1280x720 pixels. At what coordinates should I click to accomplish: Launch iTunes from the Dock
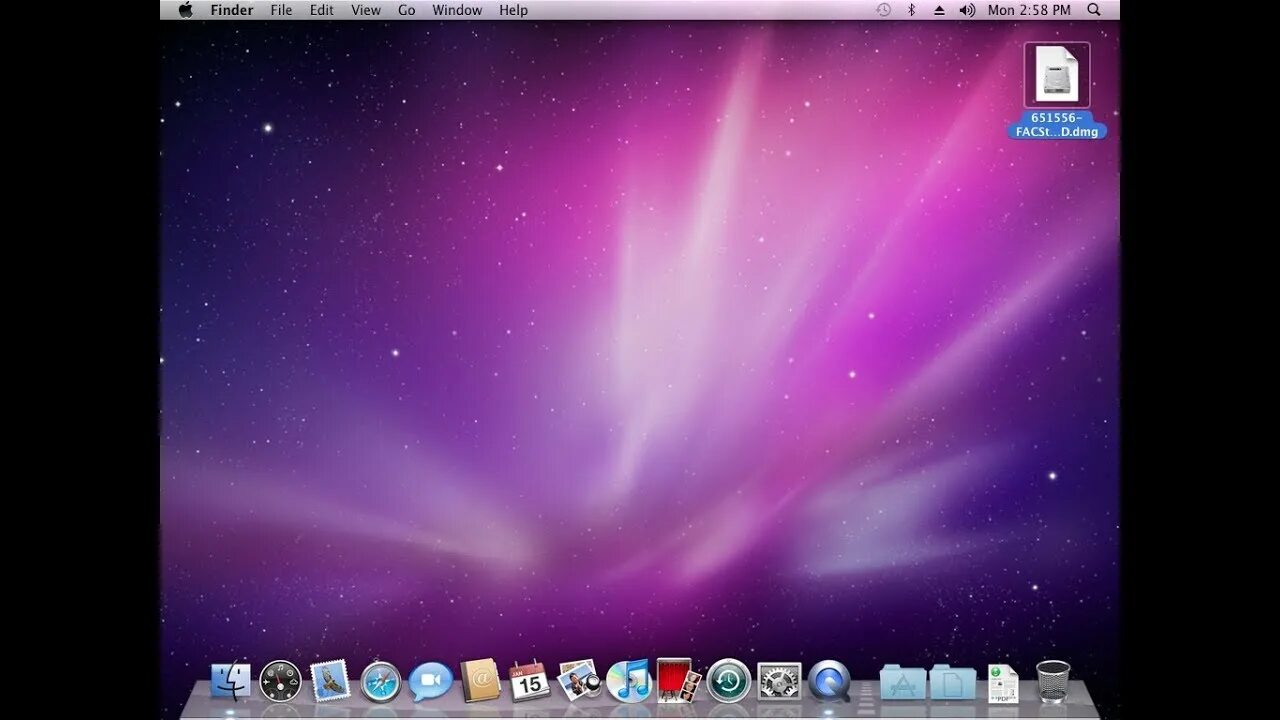pyautogui.click(x=629, y=681)
